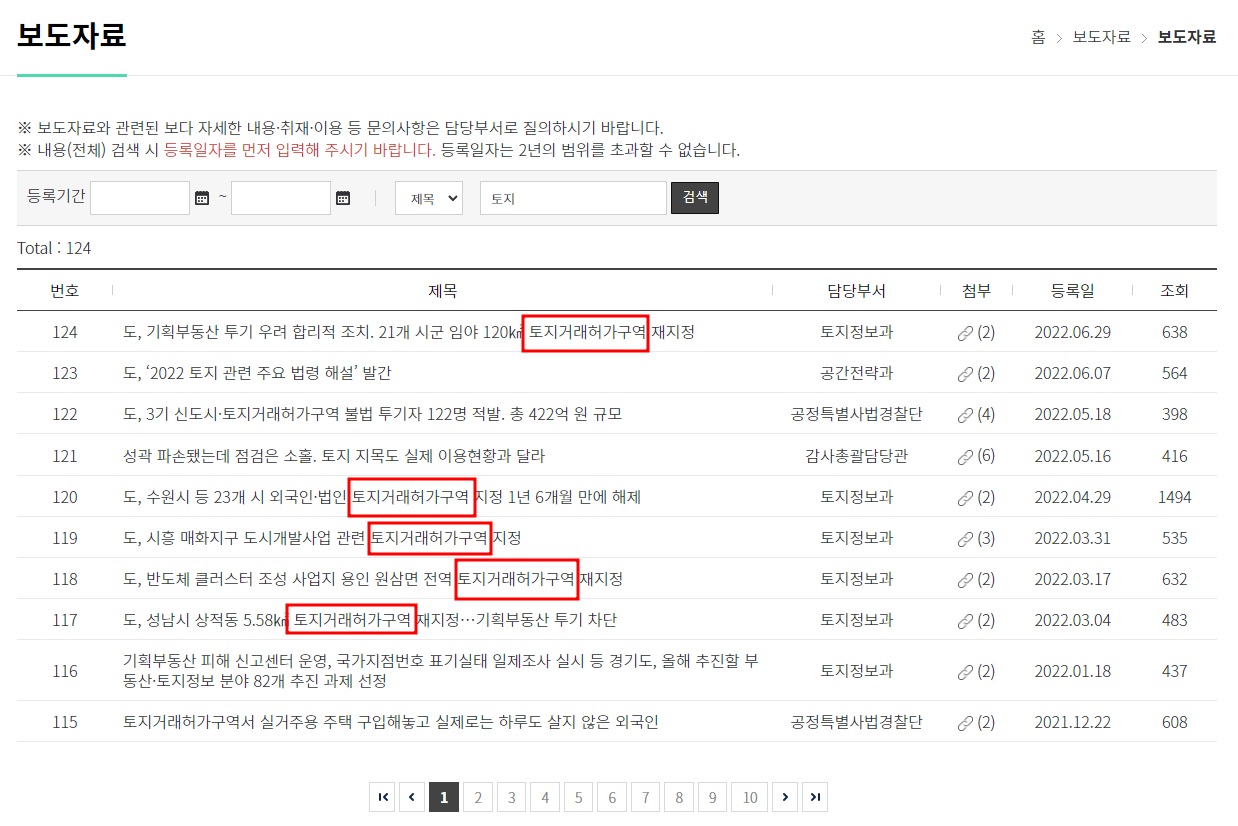The image size is (1238, 826).
Task: Go to the previous page arrow
Action: [412, 796]
